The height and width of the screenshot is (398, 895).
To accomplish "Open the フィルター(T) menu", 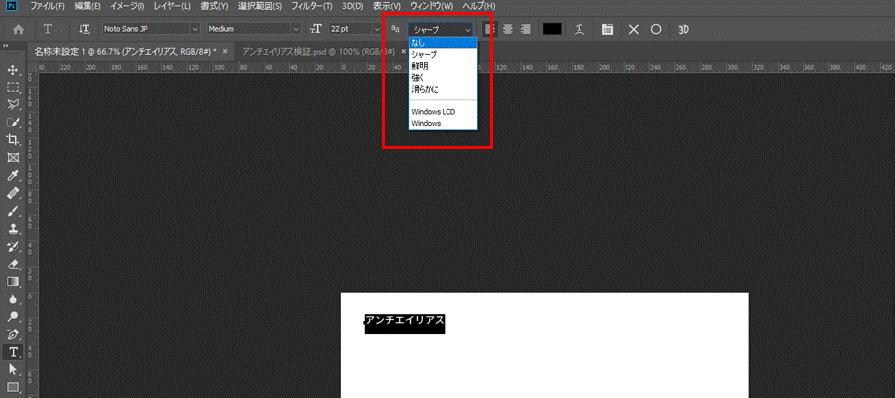I will 312,7.
